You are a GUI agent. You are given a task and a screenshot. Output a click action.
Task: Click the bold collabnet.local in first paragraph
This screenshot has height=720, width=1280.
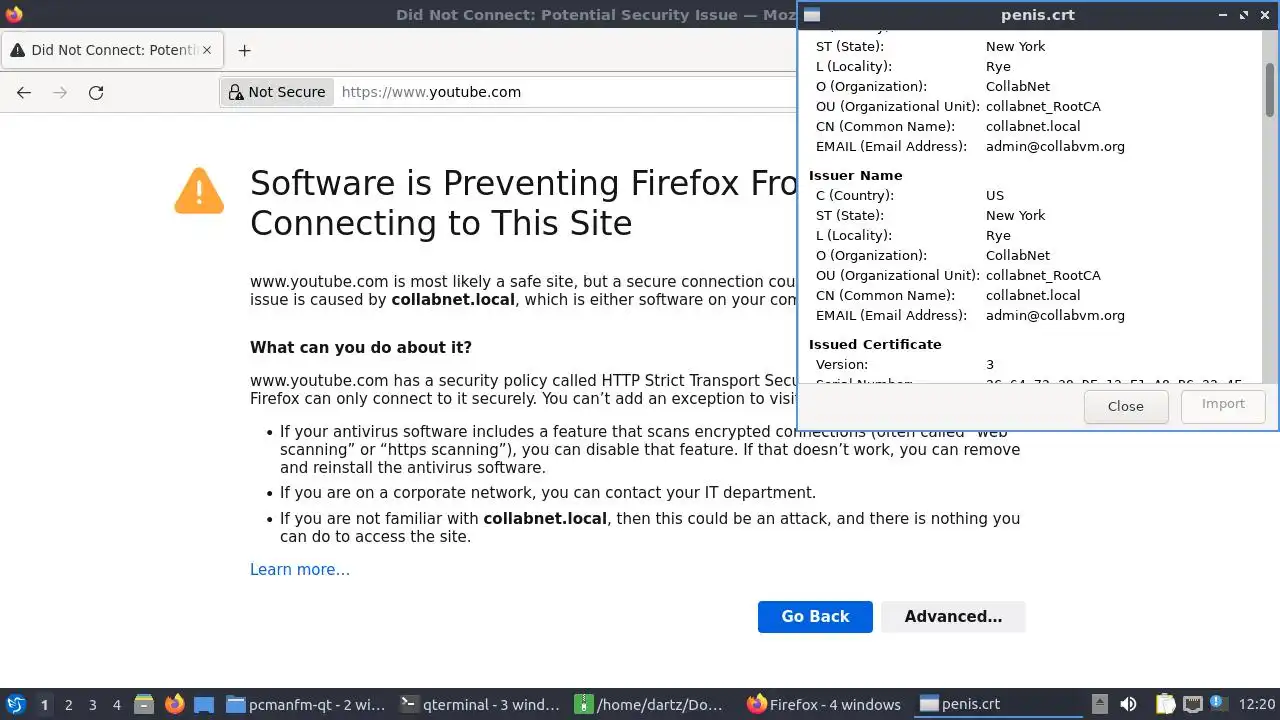coord(453,299)
